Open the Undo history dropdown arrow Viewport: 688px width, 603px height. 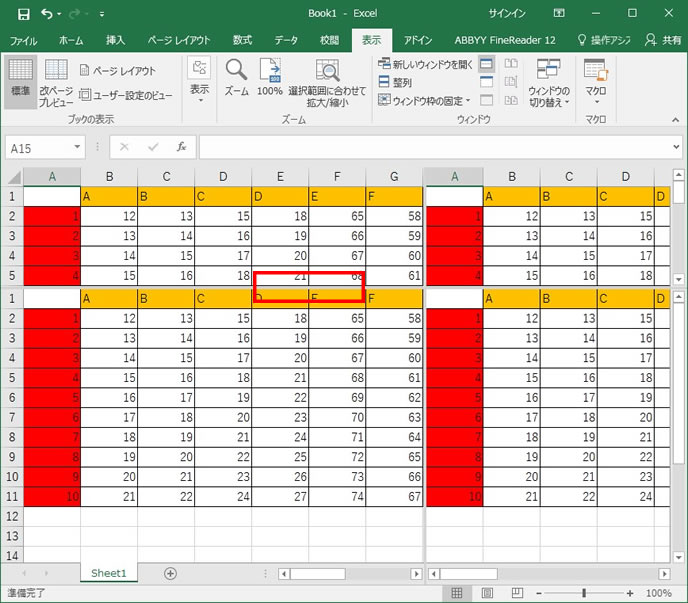click(x=59, y=14)
